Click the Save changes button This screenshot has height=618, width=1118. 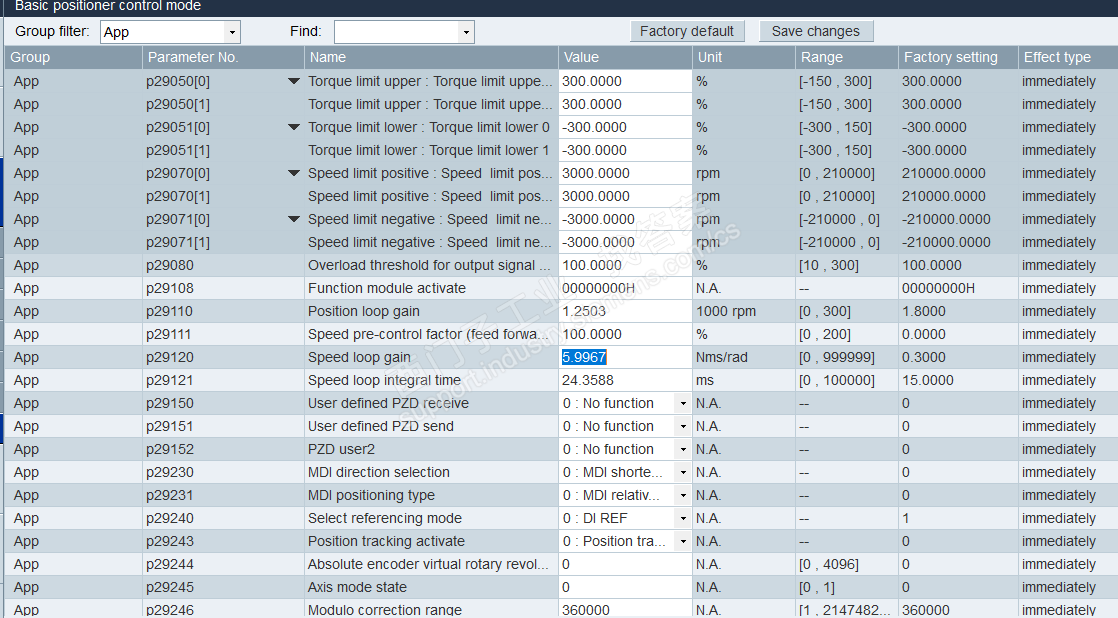tap(816, 31)
